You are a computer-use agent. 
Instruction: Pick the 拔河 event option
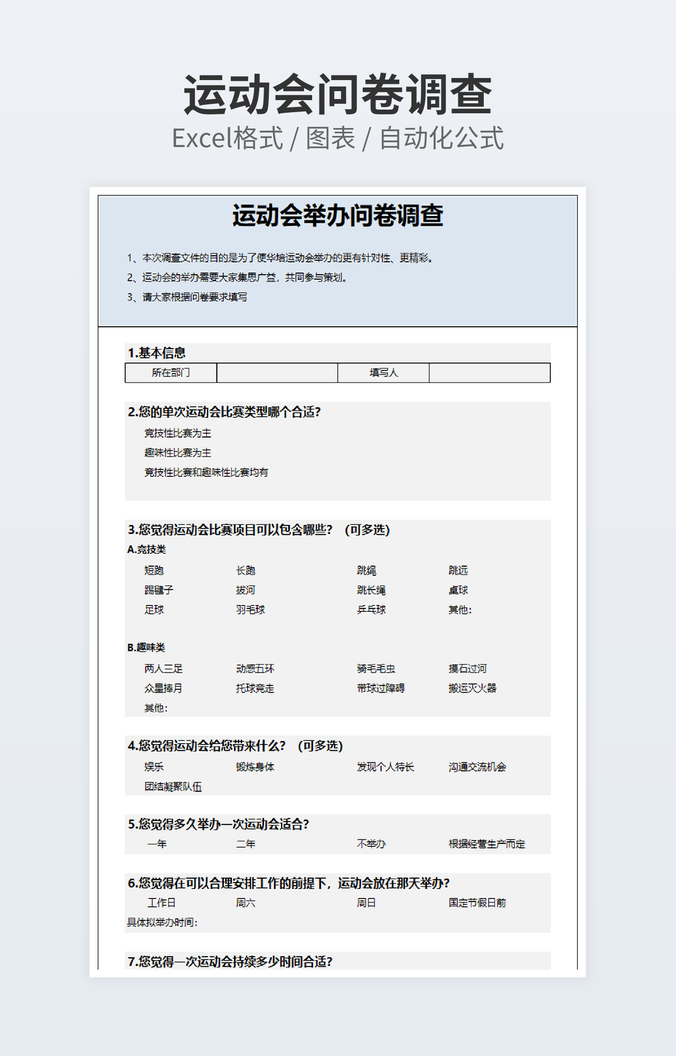click(246, 590)
